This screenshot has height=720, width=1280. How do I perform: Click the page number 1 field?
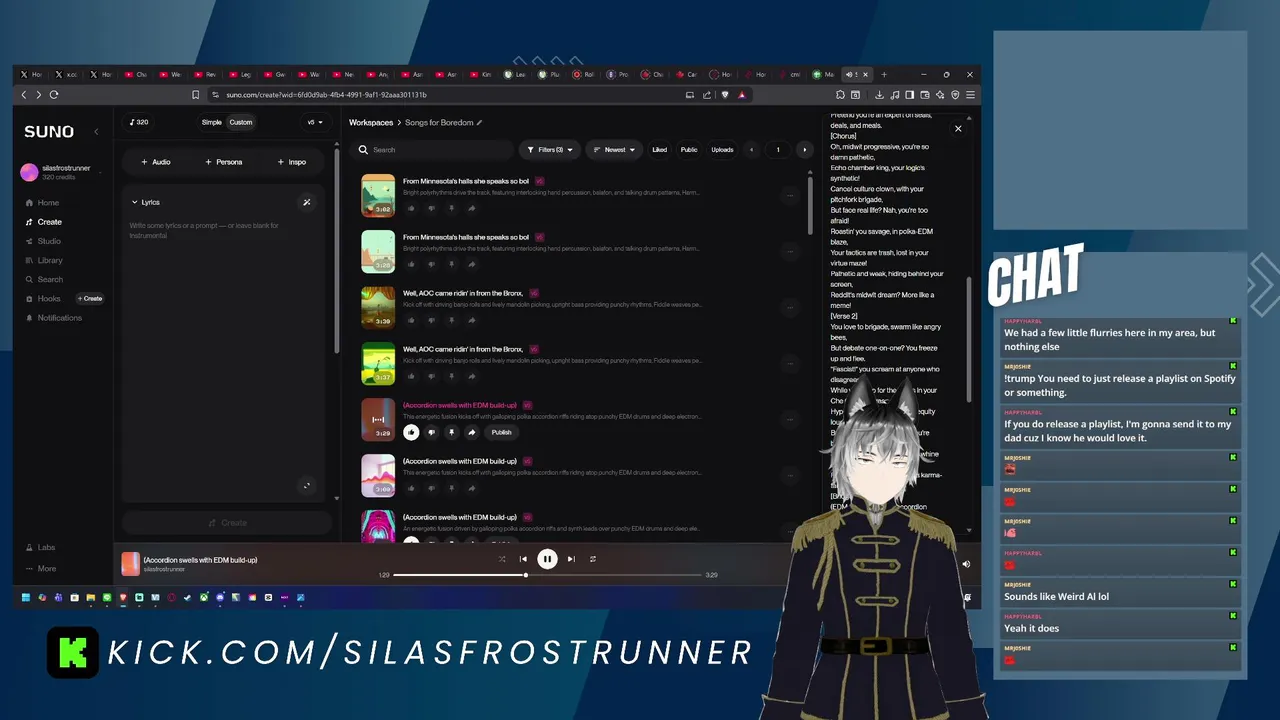(x=778, y=150)
